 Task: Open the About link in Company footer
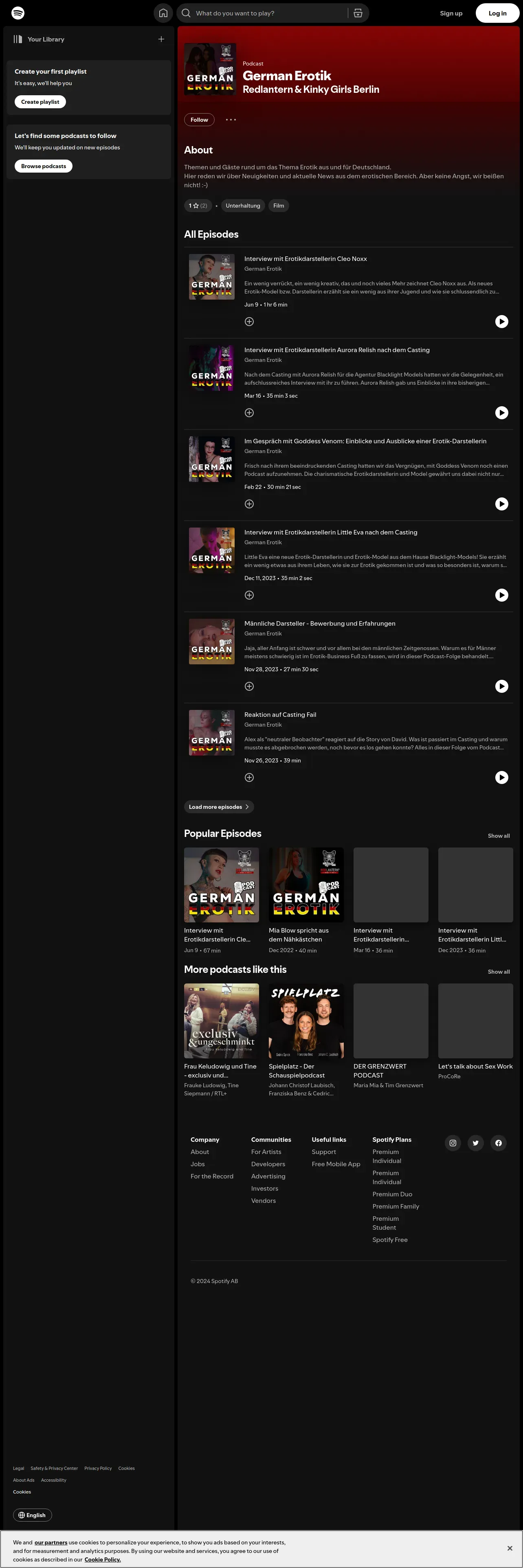200,1152
